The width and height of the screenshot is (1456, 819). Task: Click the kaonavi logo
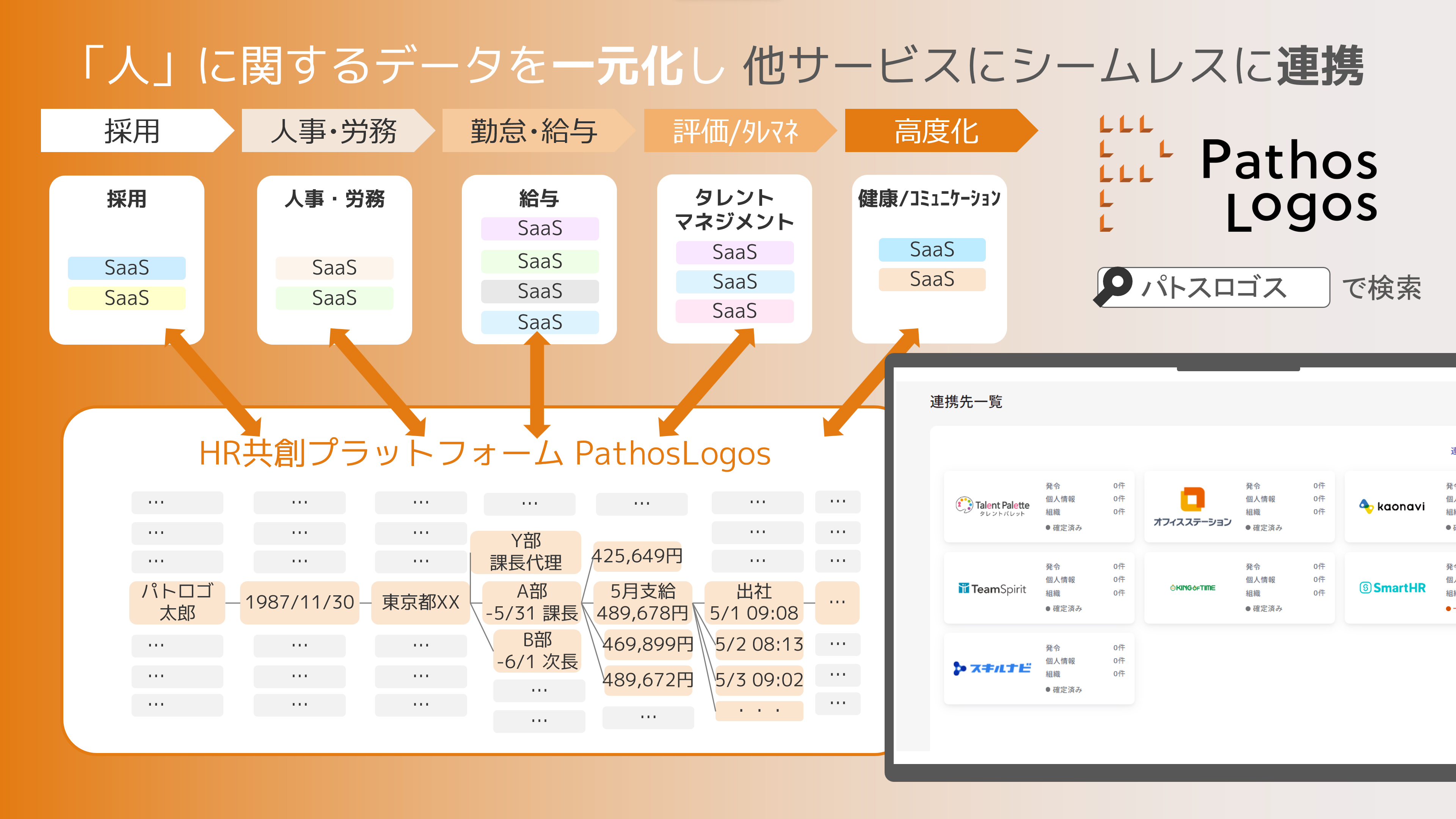tap(1392, 507)
